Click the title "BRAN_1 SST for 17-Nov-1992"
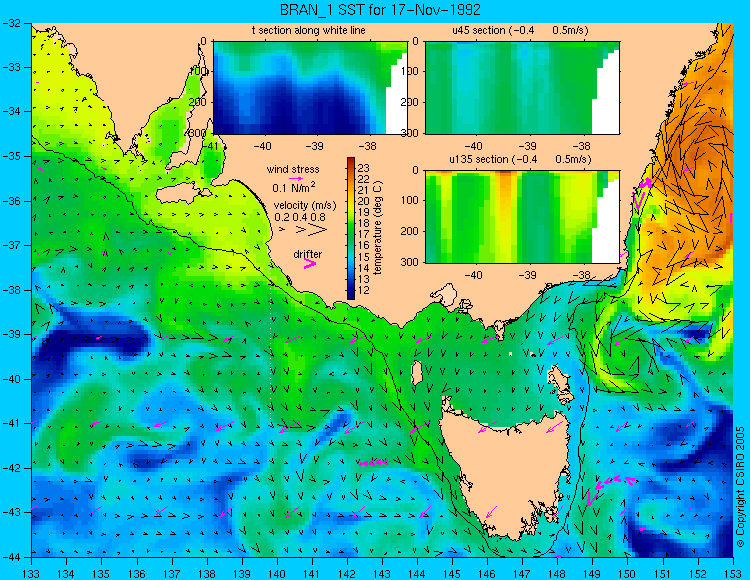Viewport: 750px width, 580px height. click(x=380, y=9)
